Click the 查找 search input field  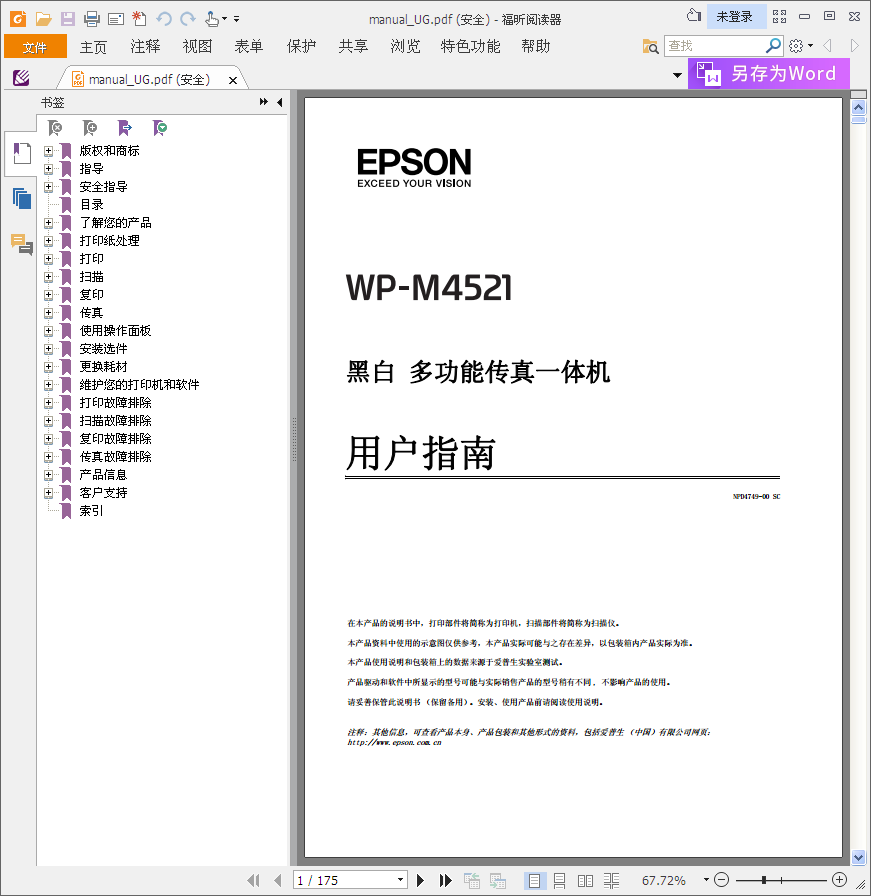click(x=714, y=46)
